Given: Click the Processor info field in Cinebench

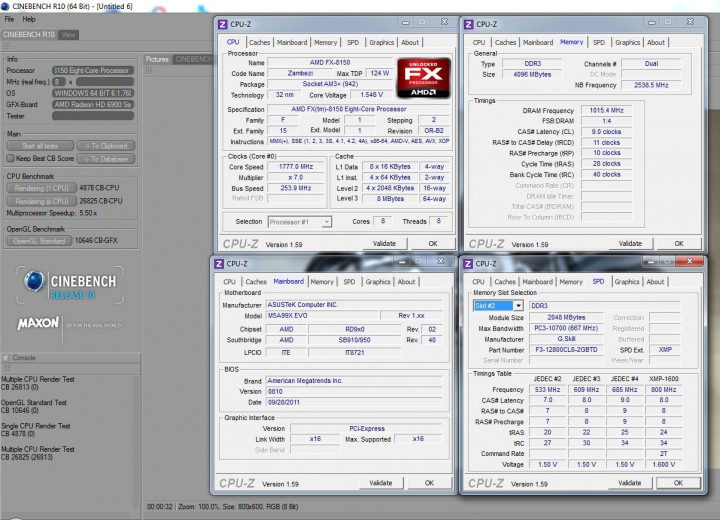Looking at the screenshot, I should [93, 70].
